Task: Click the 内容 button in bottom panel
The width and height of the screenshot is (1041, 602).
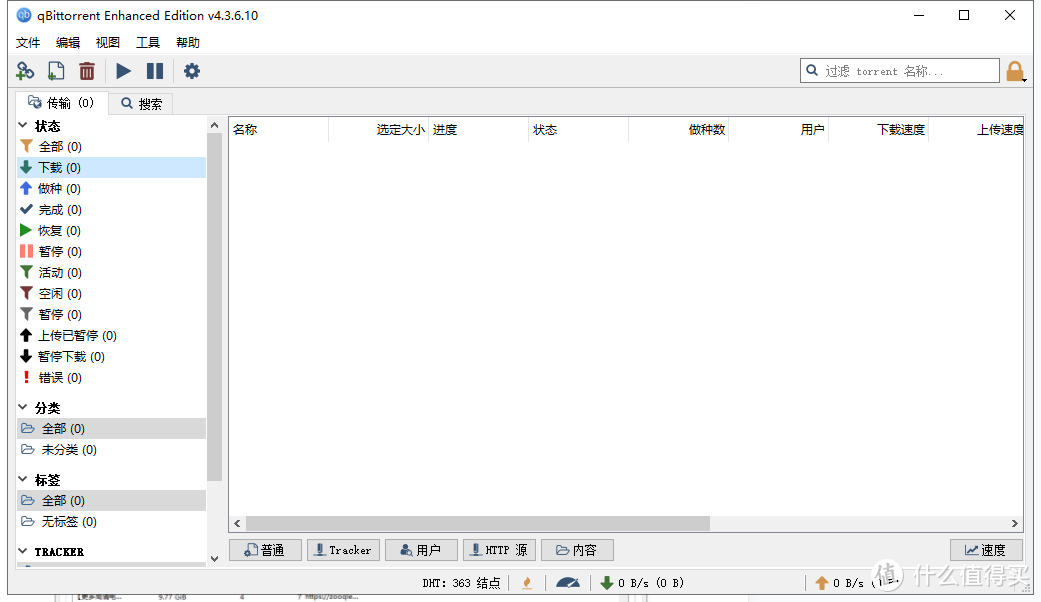Action: [x=577, y=549]
